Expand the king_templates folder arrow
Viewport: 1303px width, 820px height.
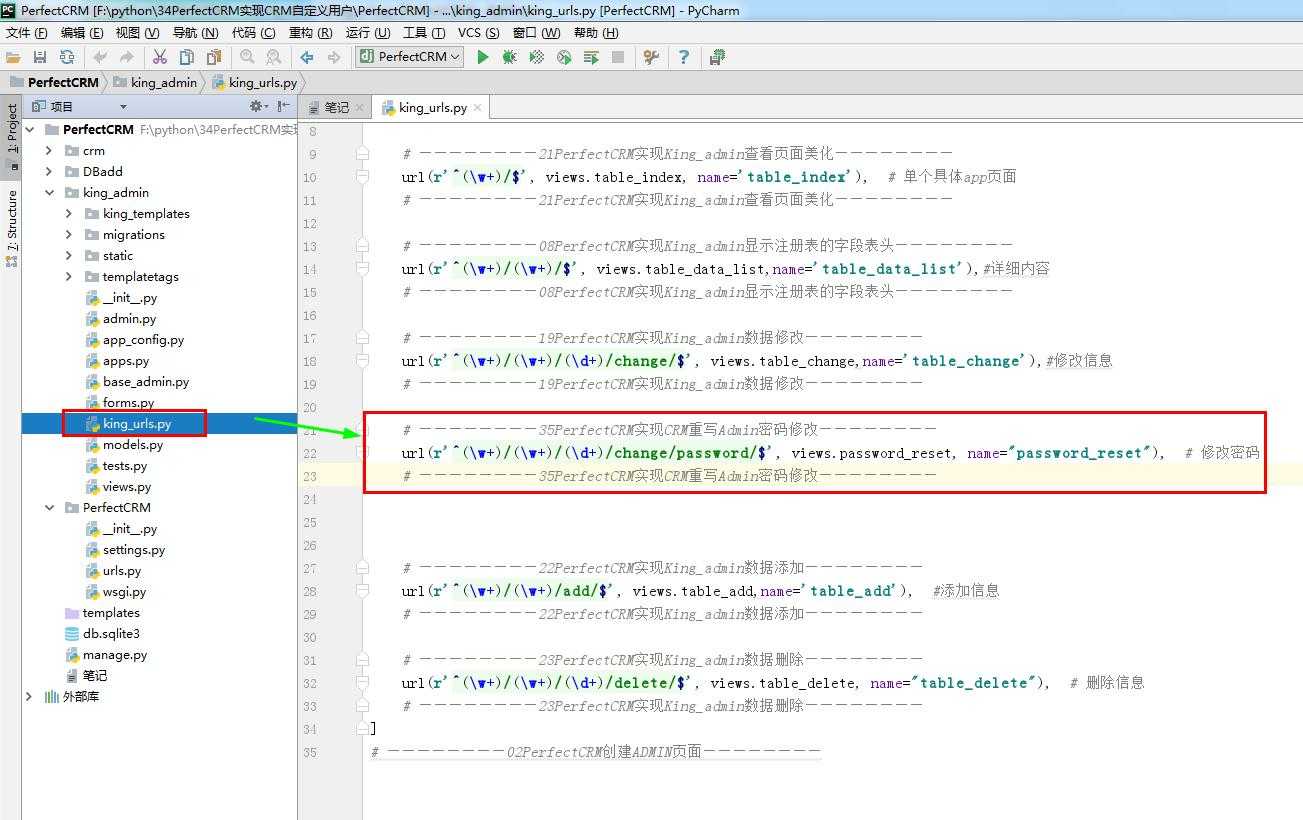(69, 213)
